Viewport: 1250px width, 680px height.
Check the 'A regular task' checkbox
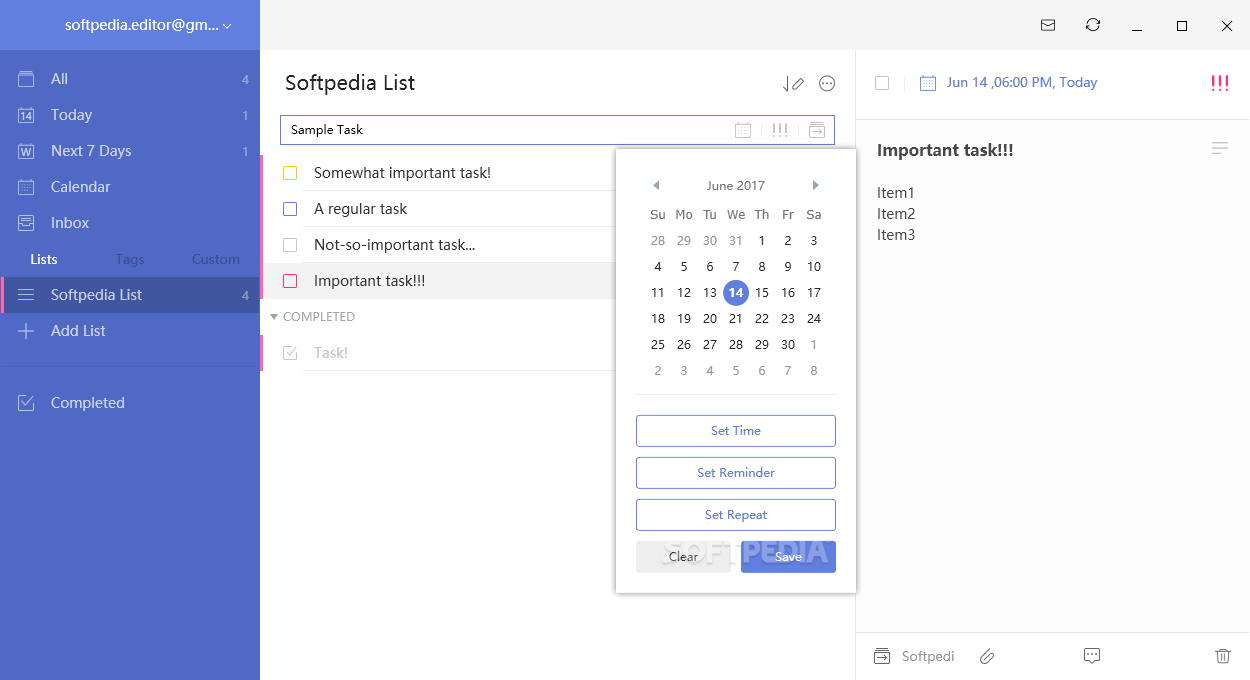click(x=290, y=209)
